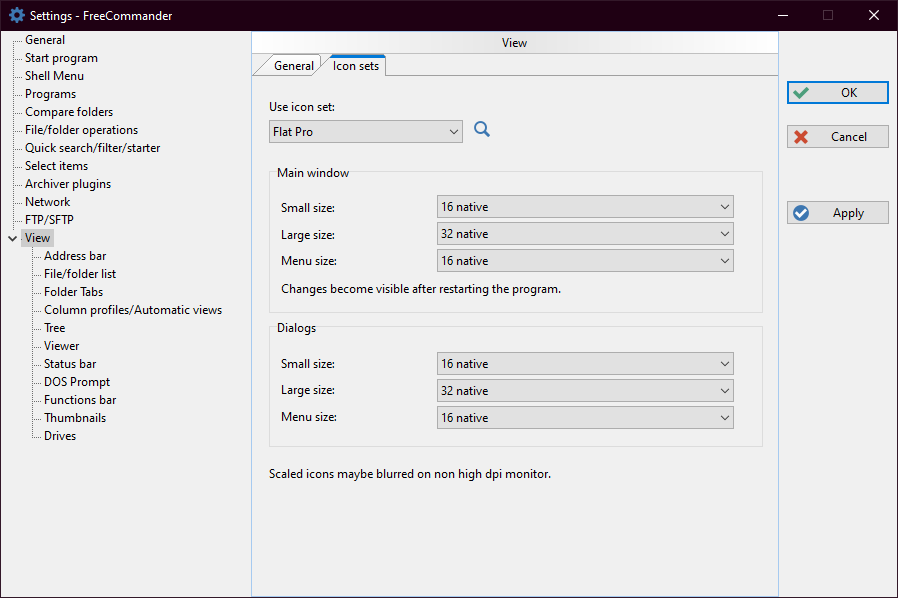The height and width of the screenshot is (598, 898).
Task: Open Main window Large size dropdown
Action: (585, 234)
